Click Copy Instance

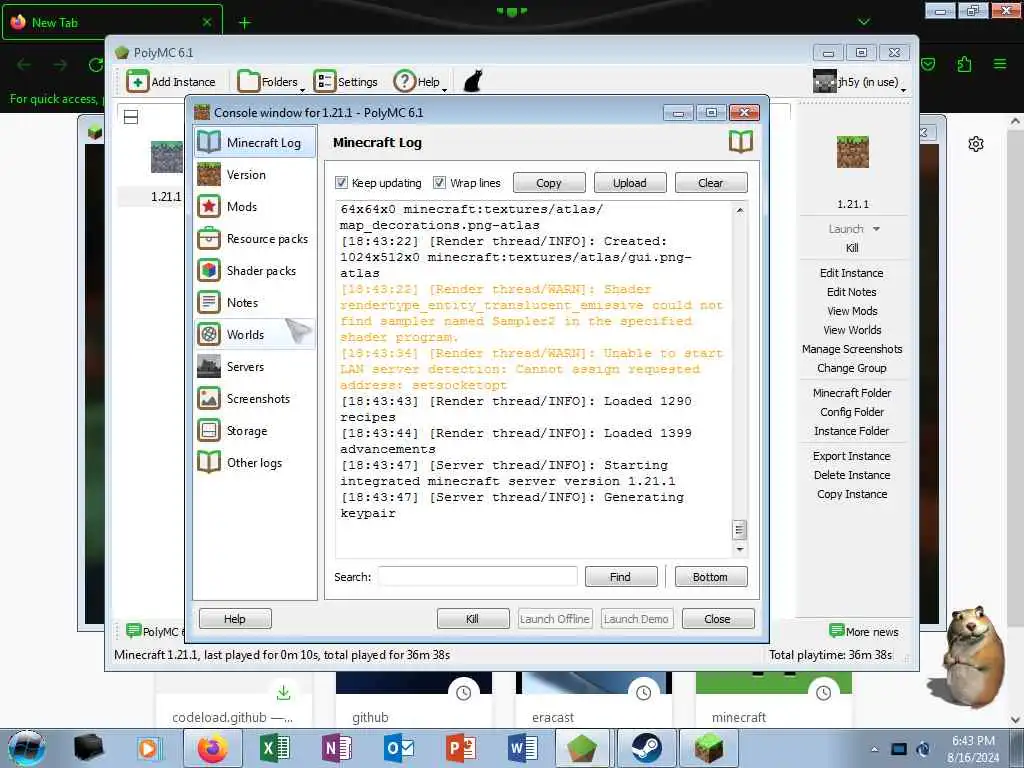pos(852,494)
